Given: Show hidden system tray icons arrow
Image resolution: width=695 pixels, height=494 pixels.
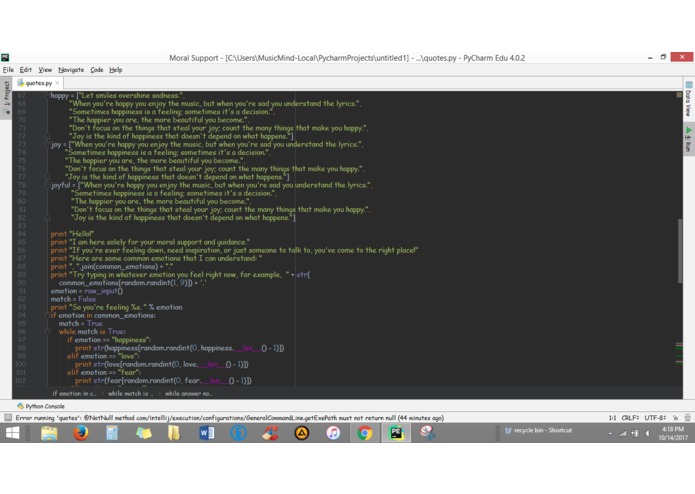Looking at the screenshot, I should click(x=610, y=434).
